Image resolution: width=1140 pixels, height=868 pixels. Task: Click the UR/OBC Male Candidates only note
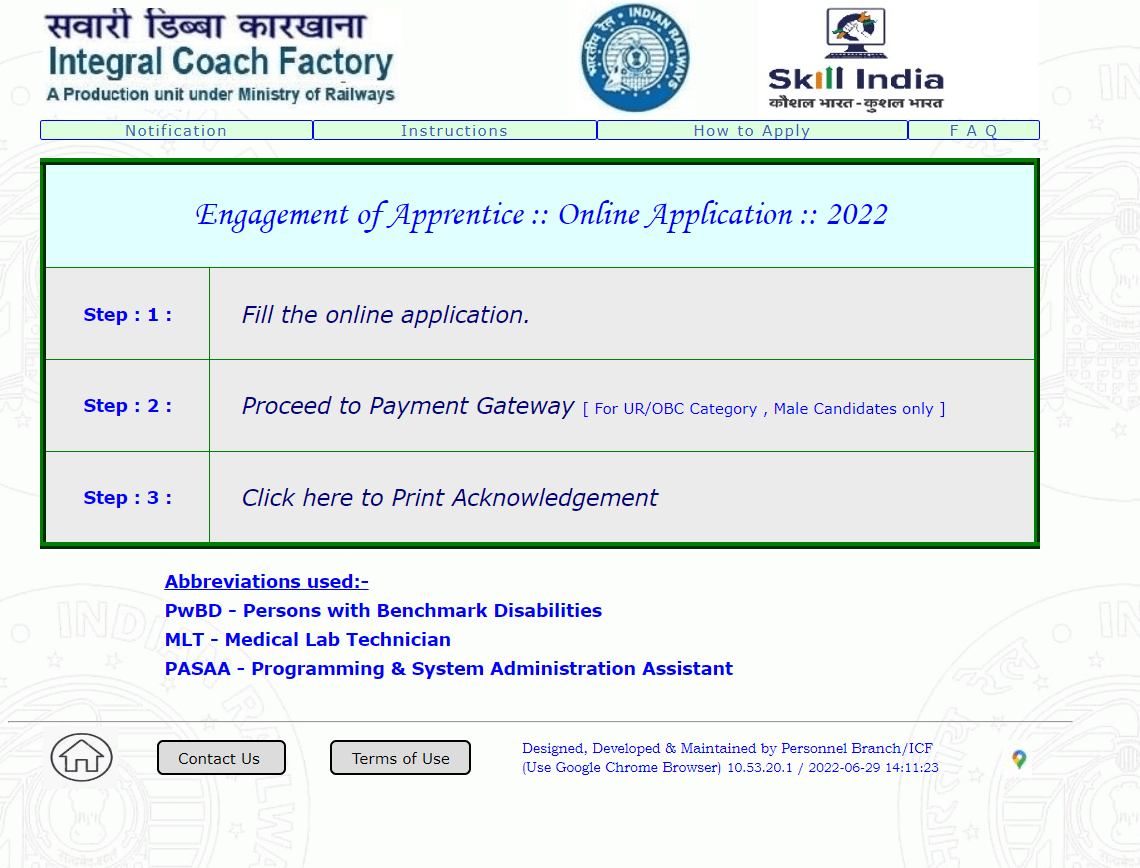click(x=764, y=409)
